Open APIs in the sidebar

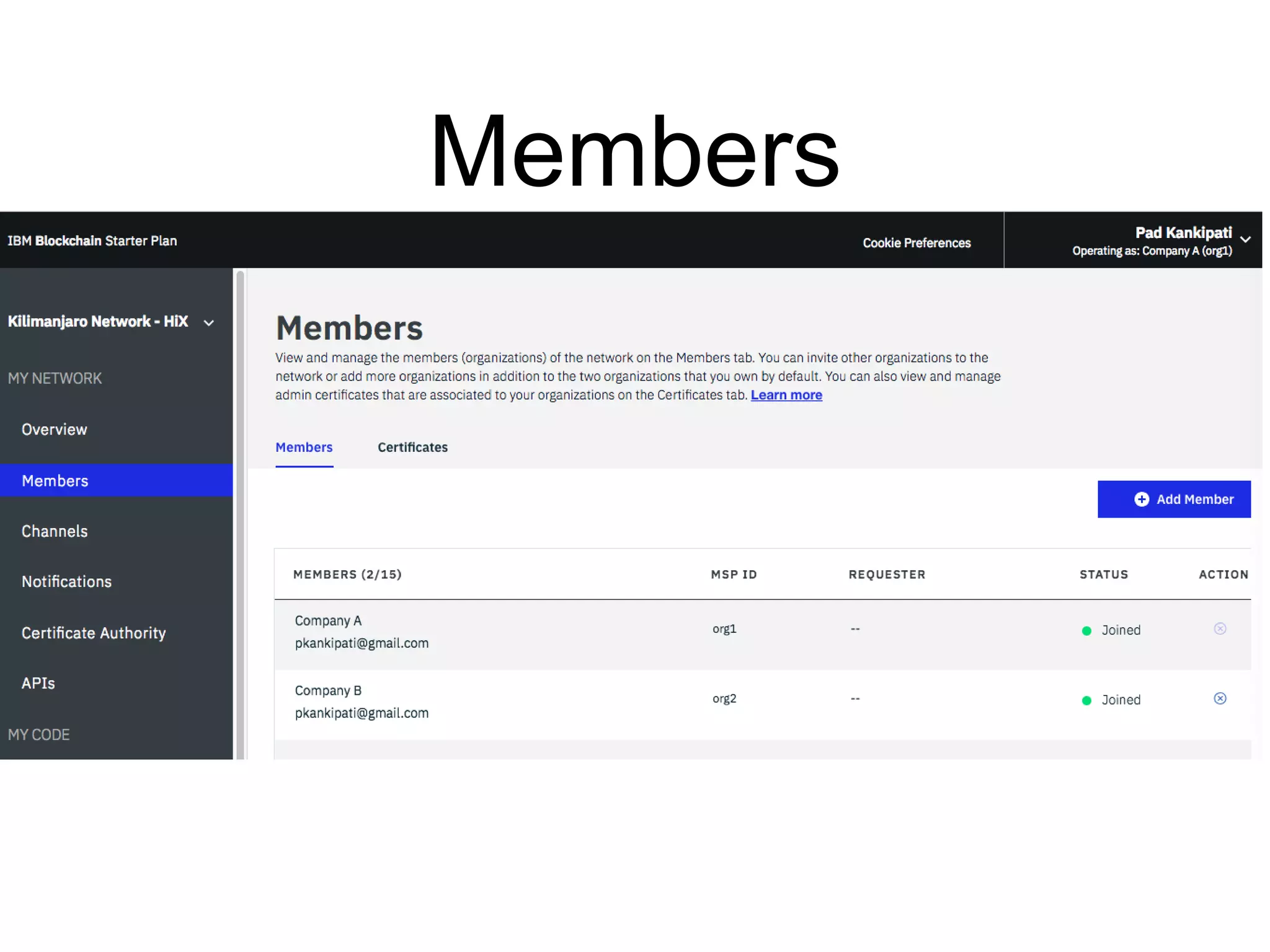[x=38, y=683]
